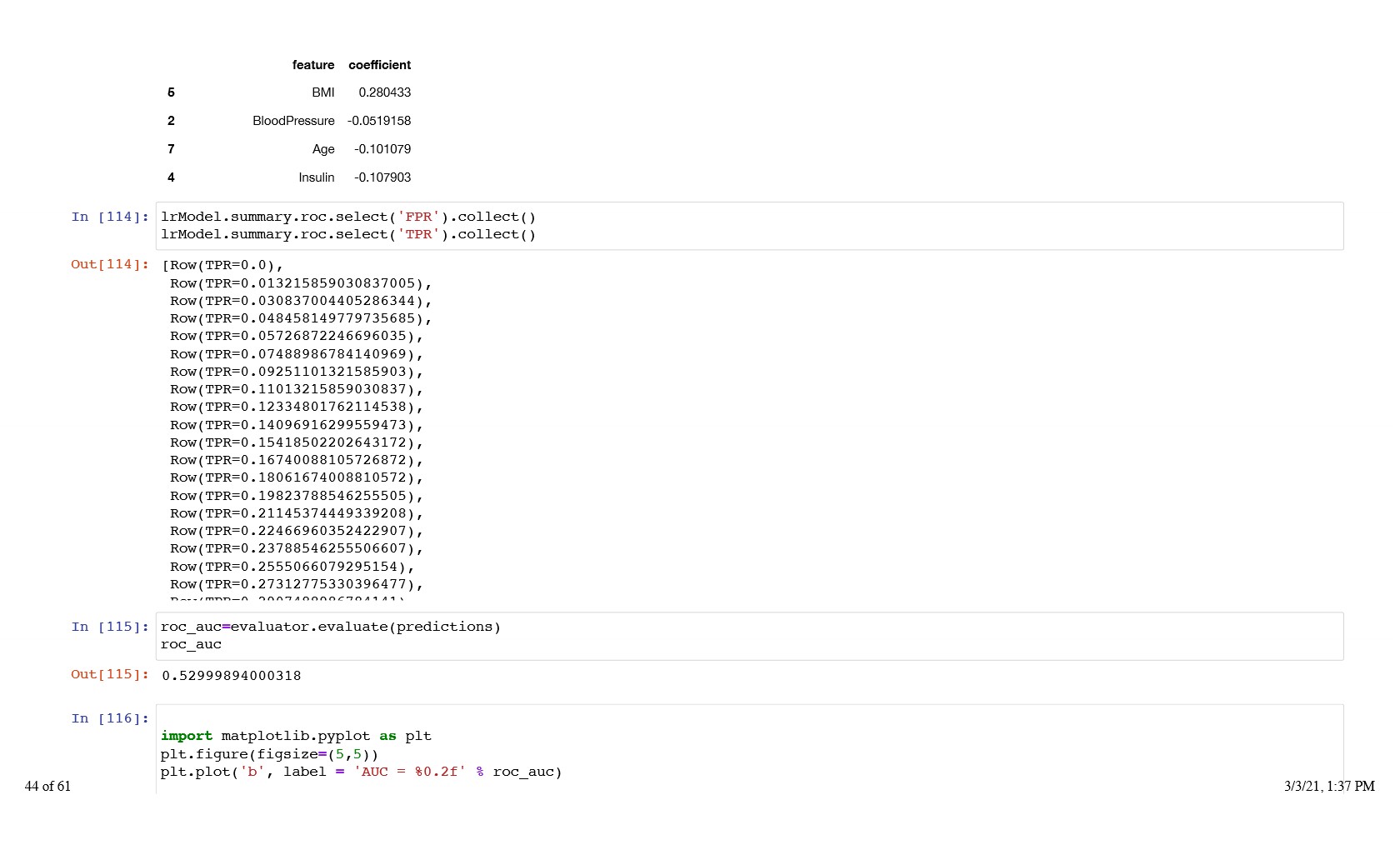Click the Insulin coefficient value -0.107903
The width and height of the screenshot is (1400, 850).
pyautogui.click(x=382, y=177)
